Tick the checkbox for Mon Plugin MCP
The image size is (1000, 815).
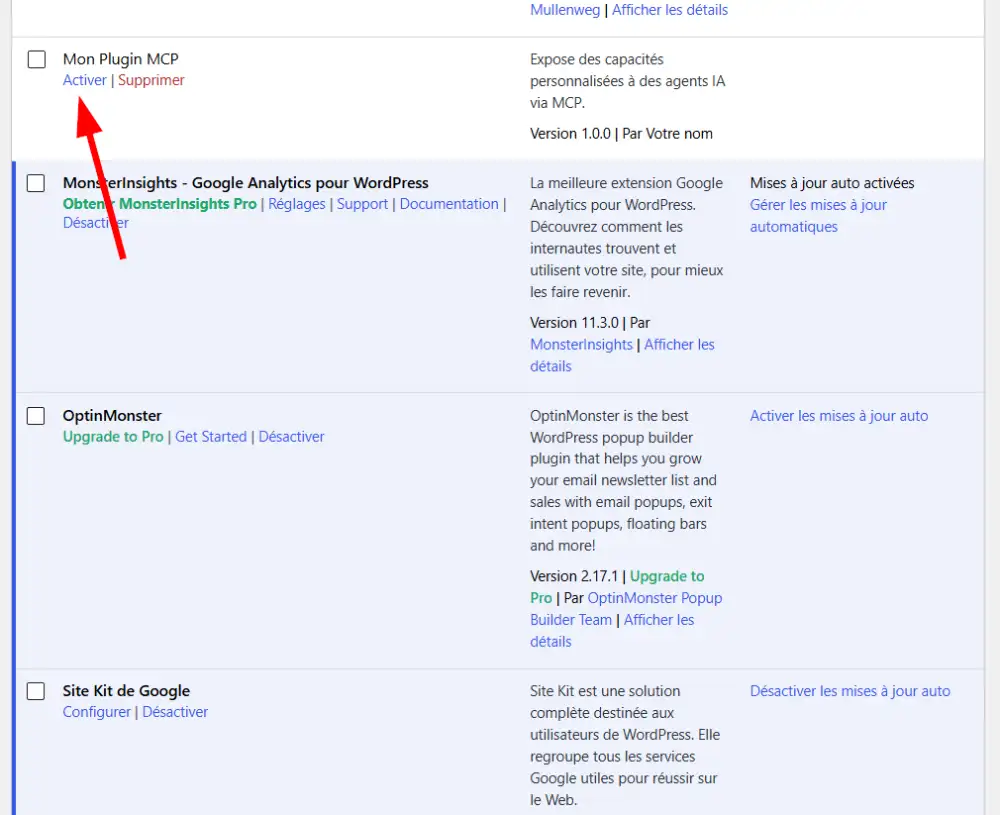37,59
